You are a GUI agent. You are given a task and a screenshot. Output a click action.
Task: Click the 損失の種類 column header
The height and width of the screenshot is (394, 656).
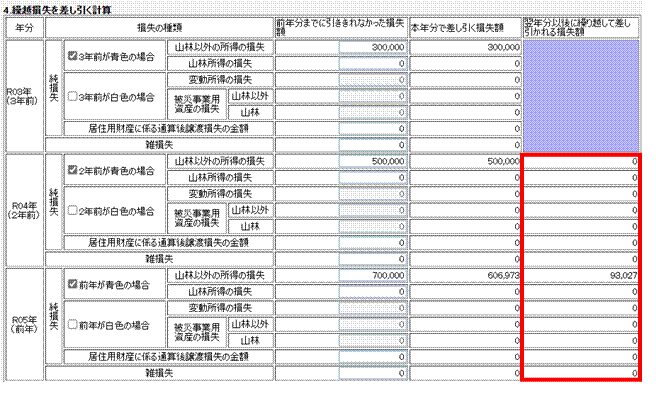159,28
